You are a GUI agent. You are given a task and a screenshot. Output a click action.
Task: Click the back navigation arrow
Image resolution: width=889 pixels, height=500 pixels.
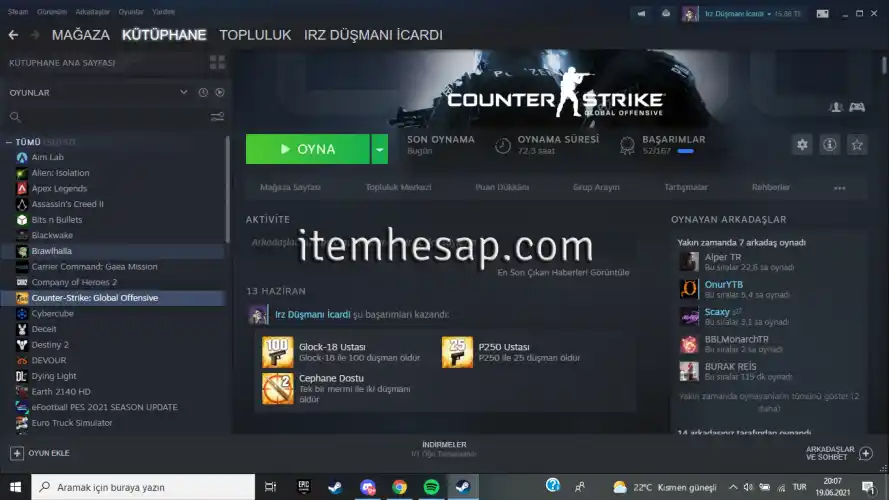pyautogui.click(x=14, y=35)
